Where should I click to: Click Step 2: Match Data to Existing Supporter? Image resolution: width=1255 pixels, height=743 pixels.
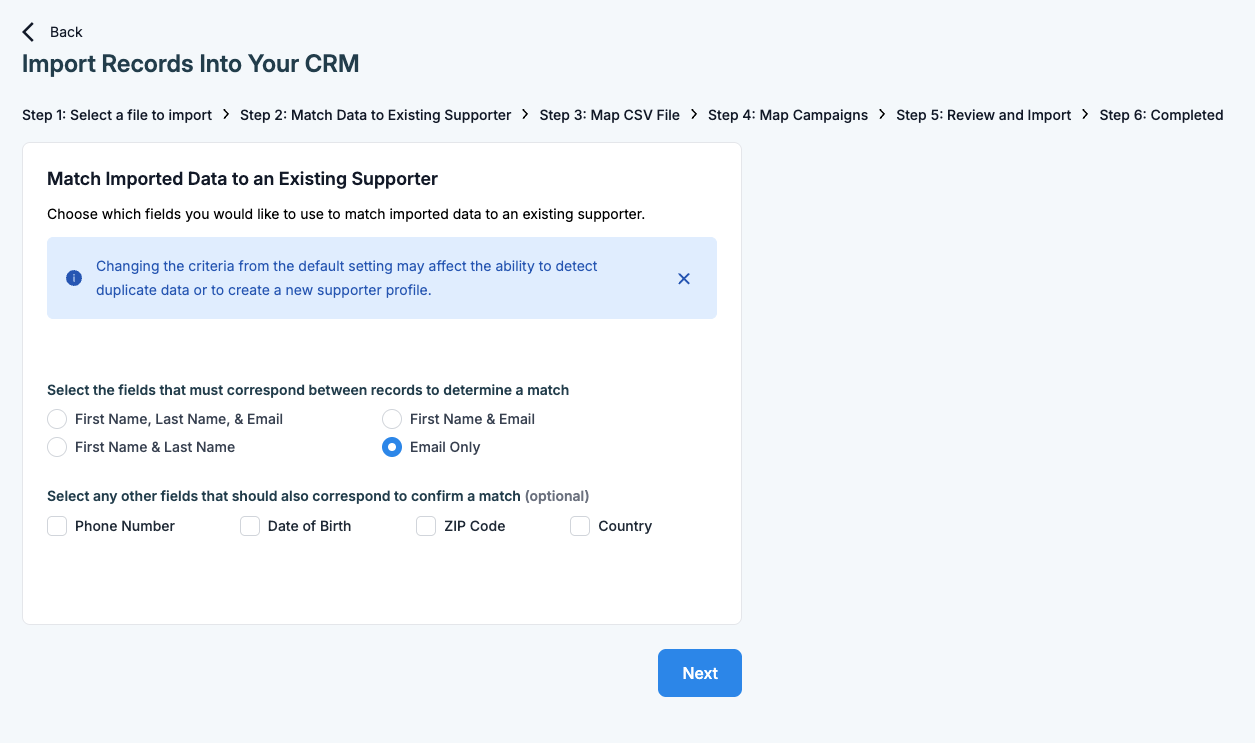pyautogui.click(x=376, y=115)
